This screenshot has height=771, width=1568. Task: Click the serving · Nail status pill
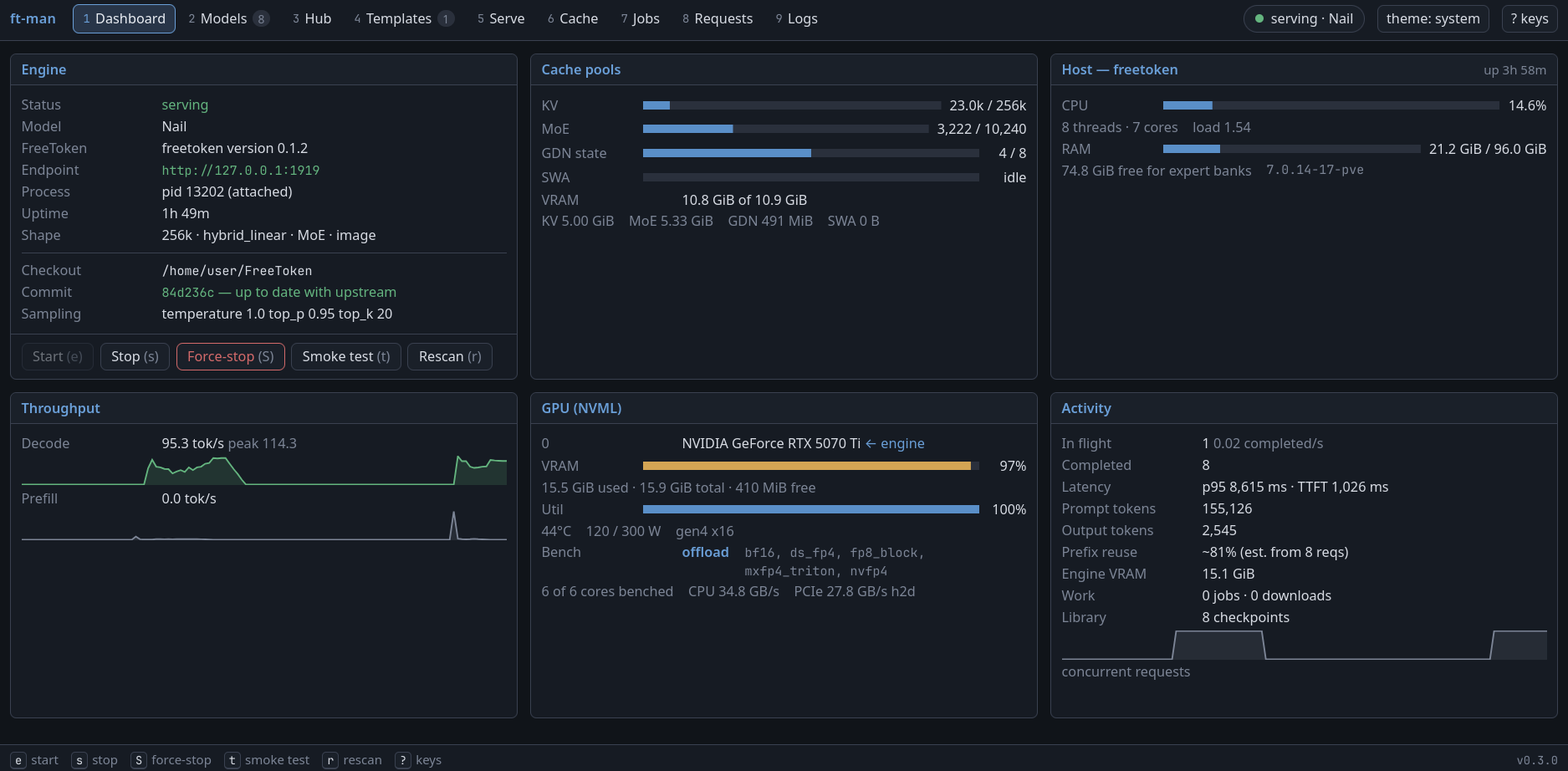pos(1304,18)
